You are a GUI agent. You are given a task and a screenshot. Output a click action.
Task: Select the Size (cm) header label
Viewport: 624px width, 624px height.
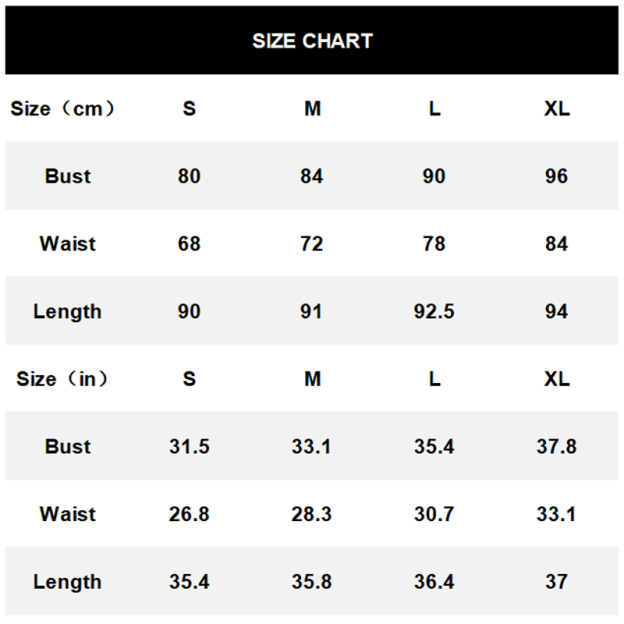(63, 109)
